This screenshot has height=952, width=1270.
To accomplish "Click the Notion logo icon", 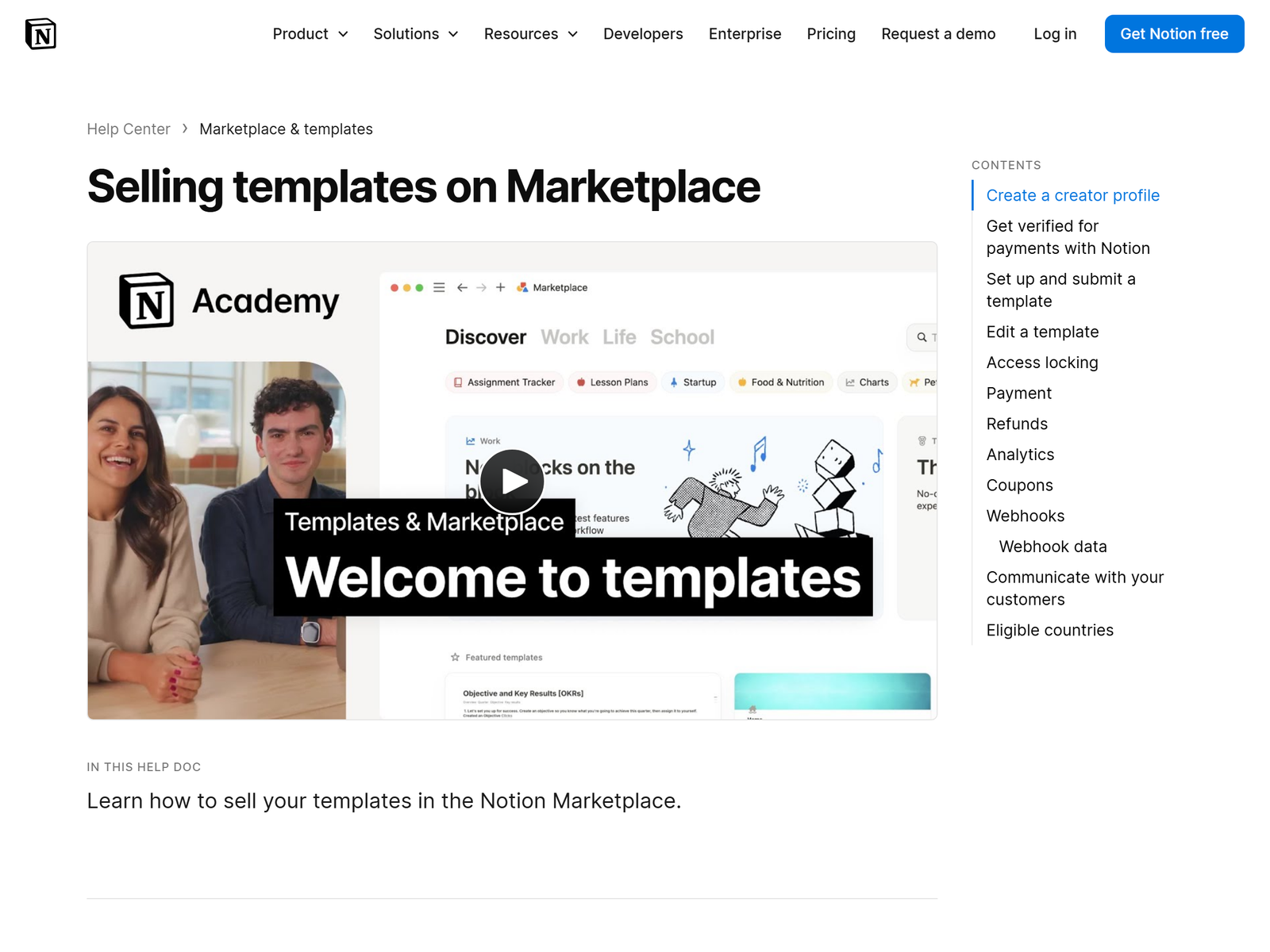I will point(40,34).
